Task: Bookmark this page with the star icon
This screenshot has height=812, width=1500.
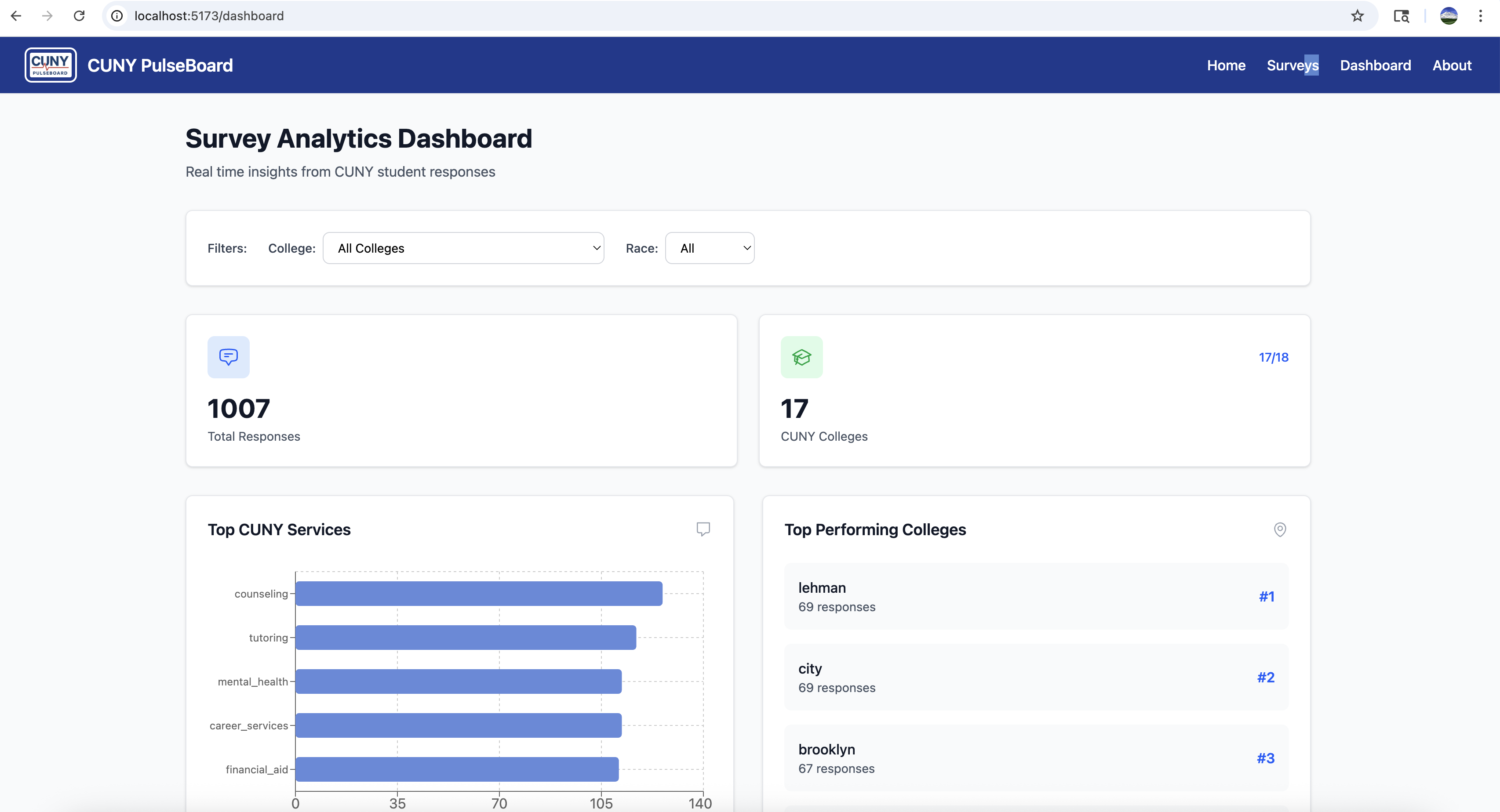Action: pyautogui.click(x=1357, y=16)
